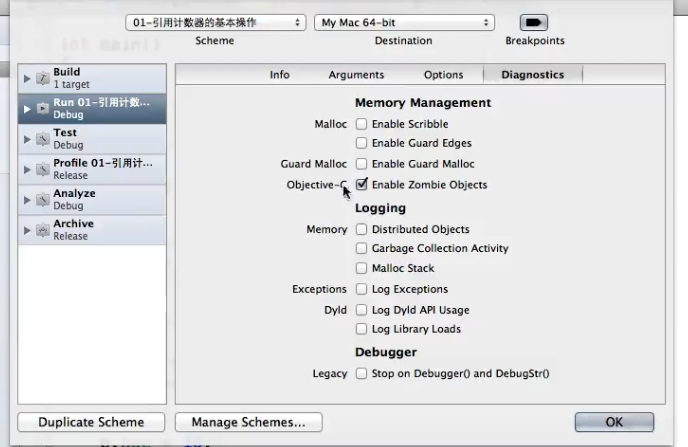Viewport: 688px width, 447px height.
Task: Click the Logging section heading
Action: point(380,208)
